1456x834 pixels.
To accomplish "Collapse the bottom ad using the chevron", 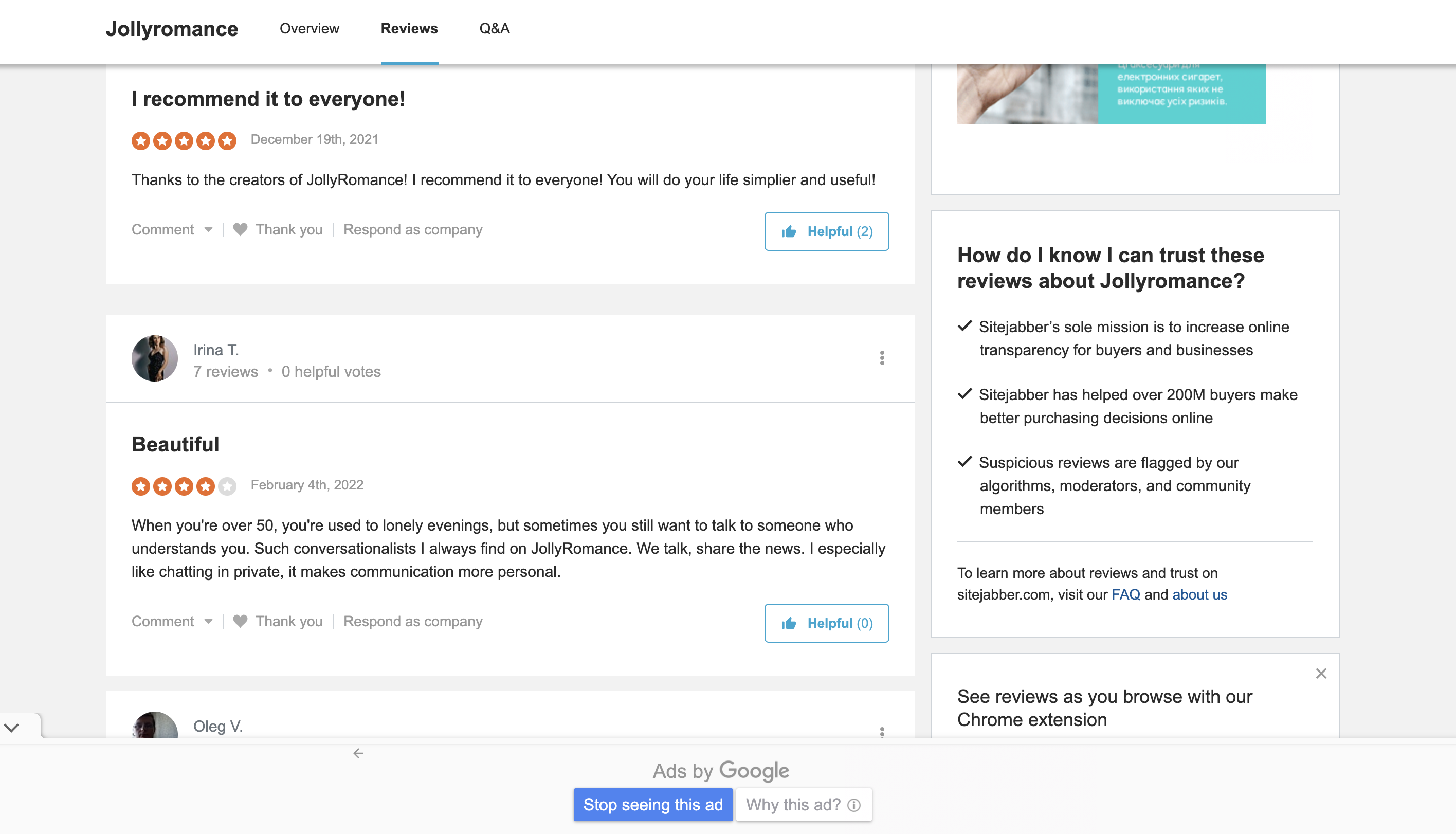I will point(11,728).
